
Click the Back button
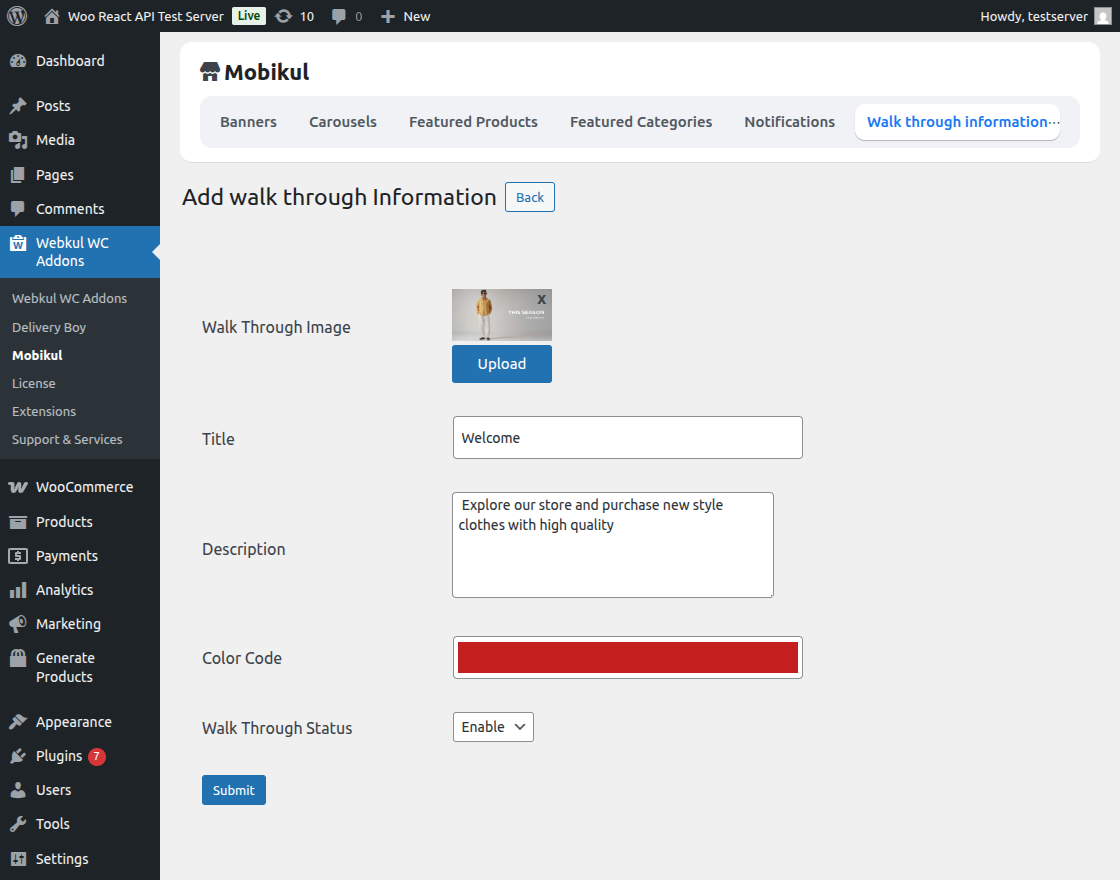pos(530,197)
